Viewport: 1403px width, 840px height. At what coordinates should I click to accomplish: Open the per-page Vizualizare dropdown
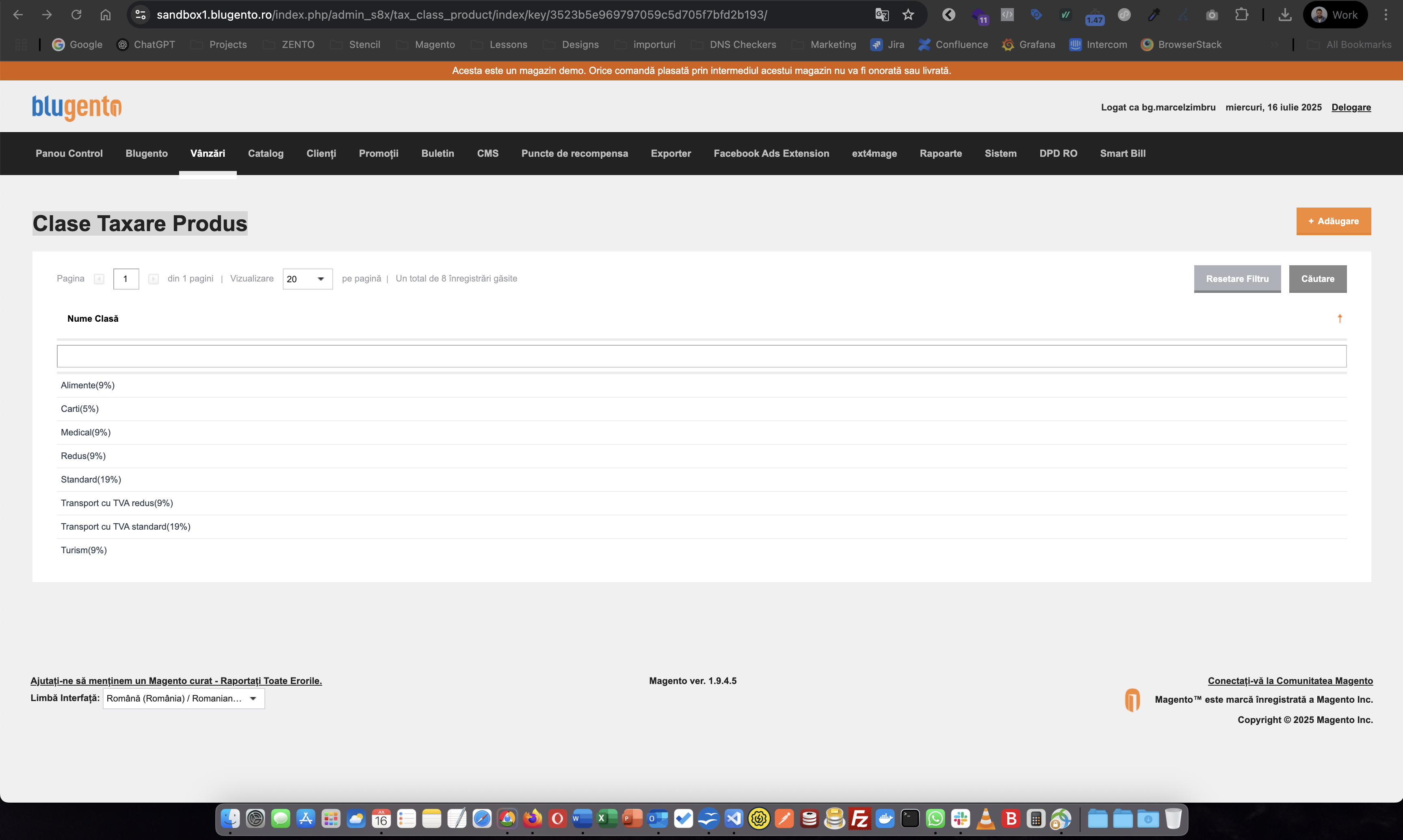pyautogui.click(x=307, y=279)
